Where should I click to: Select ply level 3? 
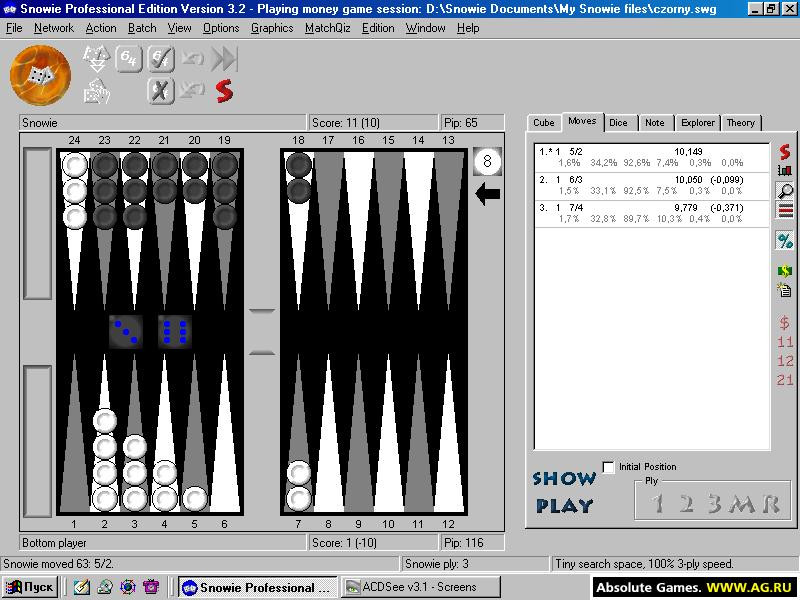coord(715,503)
